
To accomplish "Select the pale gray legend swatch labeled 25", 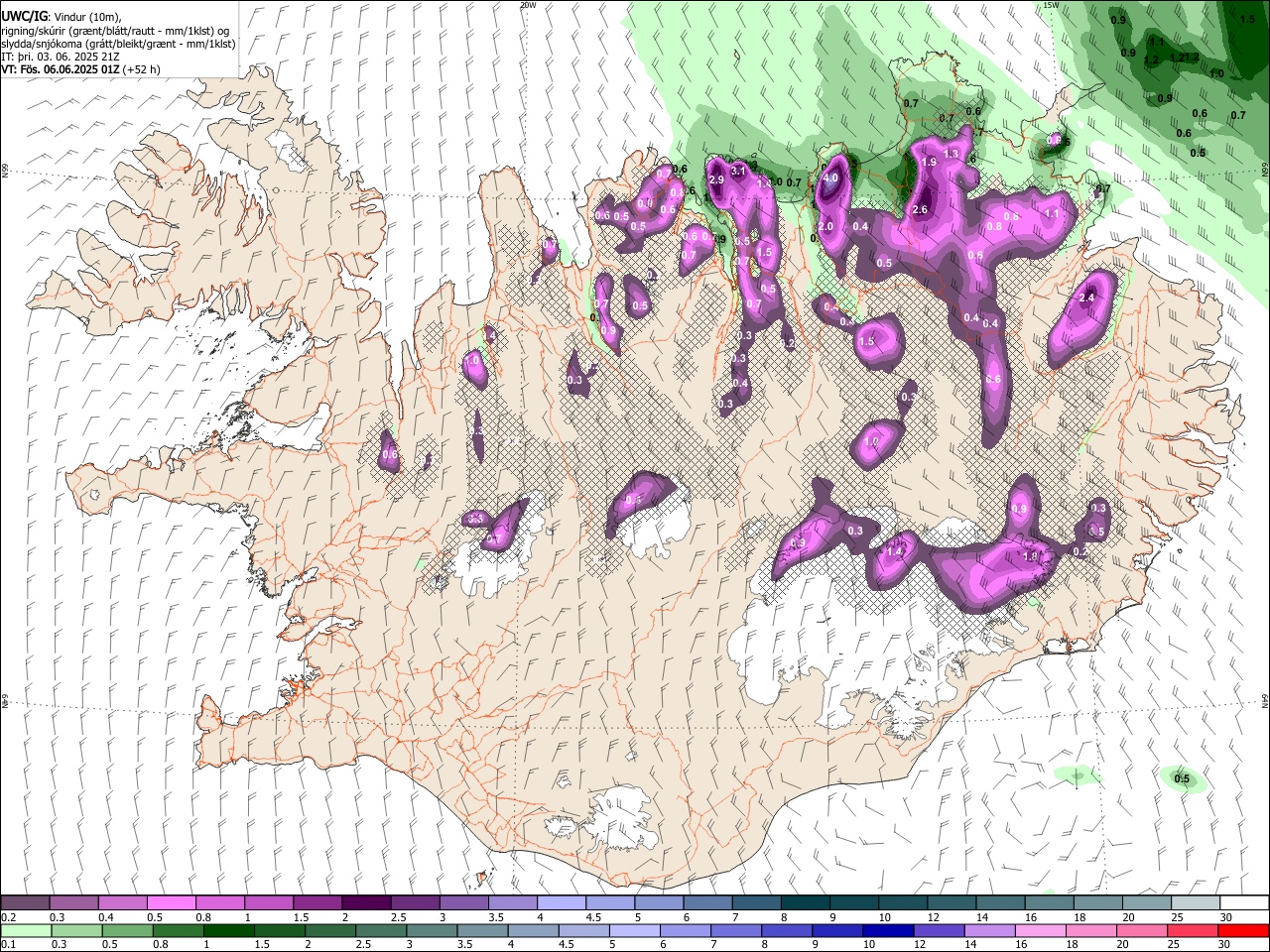I will tap(1195, 903).
